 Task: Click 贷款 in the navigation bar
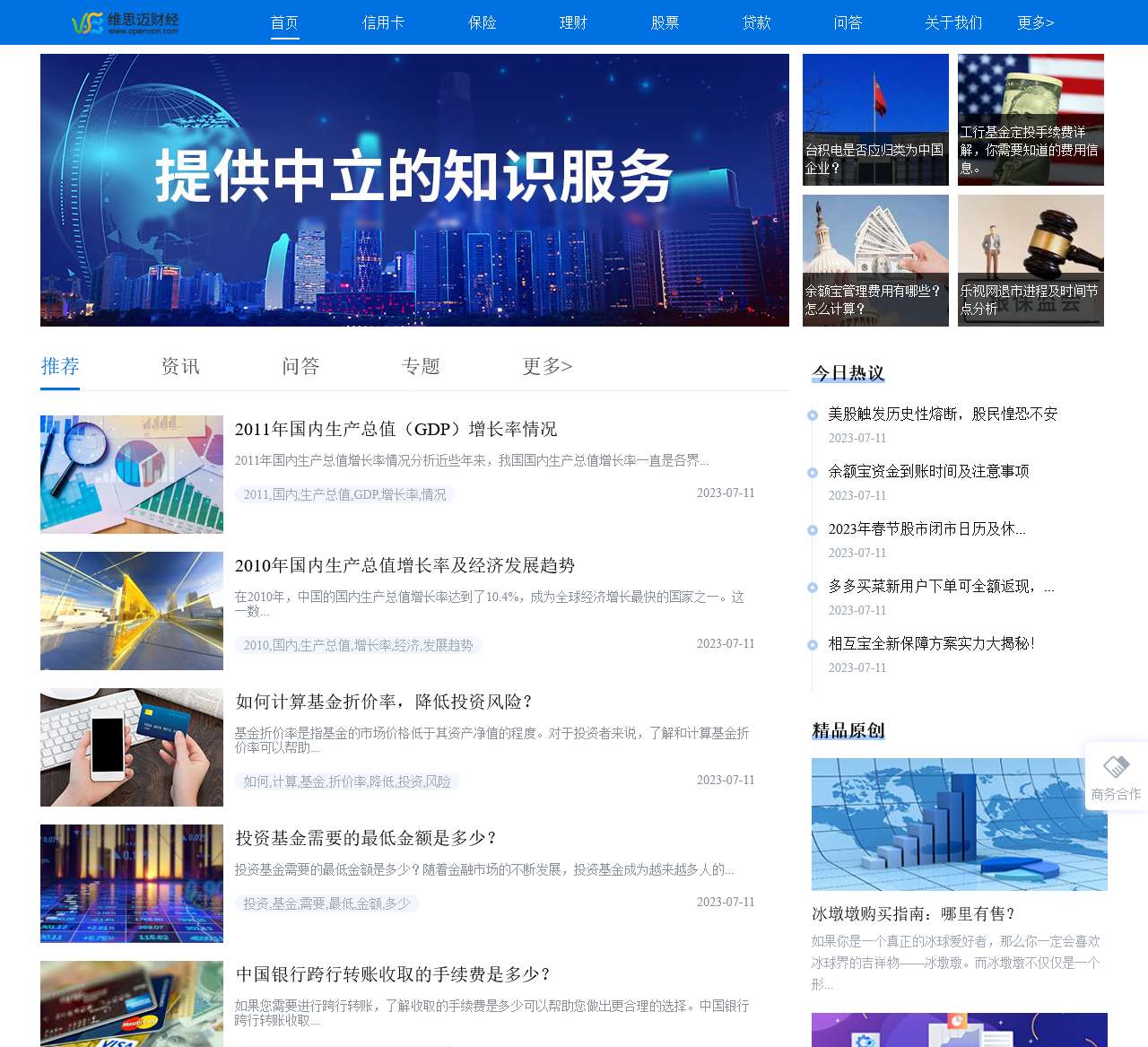click(756, 24)
